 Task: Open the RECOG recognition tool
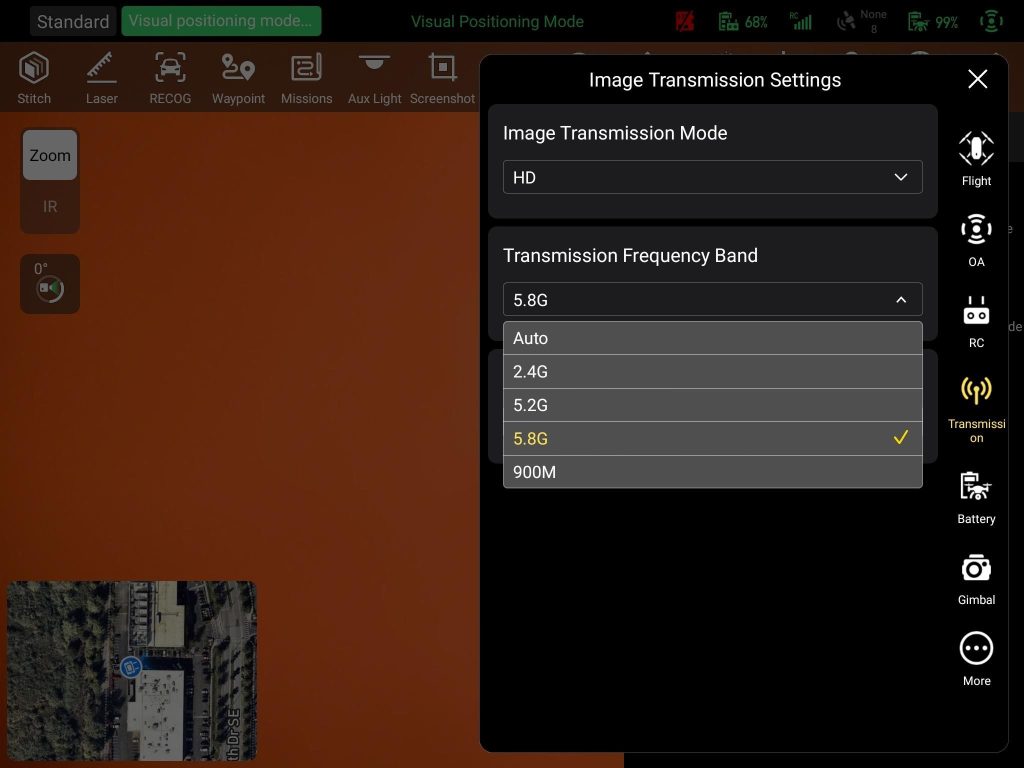coord(170,78)
